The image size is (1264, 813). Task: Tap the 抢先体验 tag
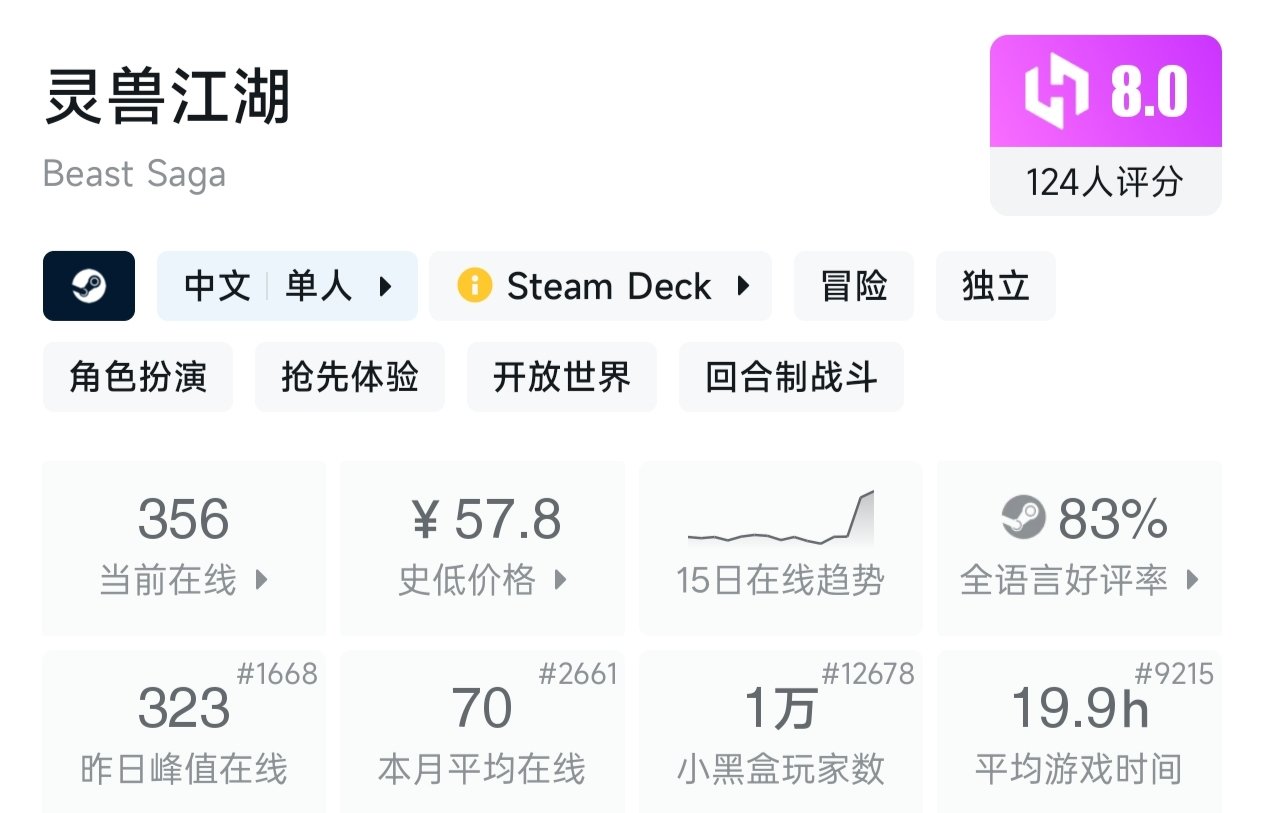coord(350,377)
